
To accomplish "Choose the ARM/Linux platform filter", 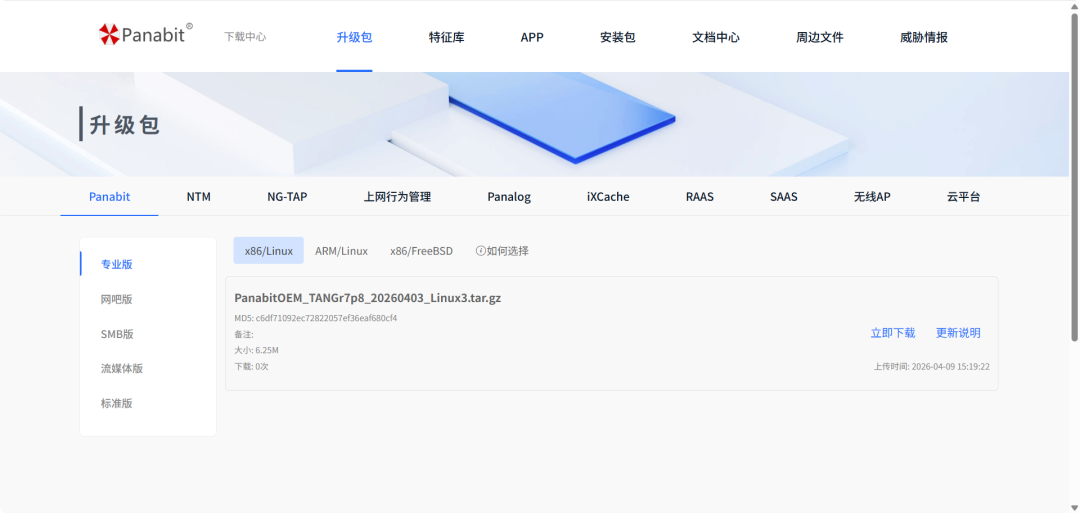I will coord(342,251).
